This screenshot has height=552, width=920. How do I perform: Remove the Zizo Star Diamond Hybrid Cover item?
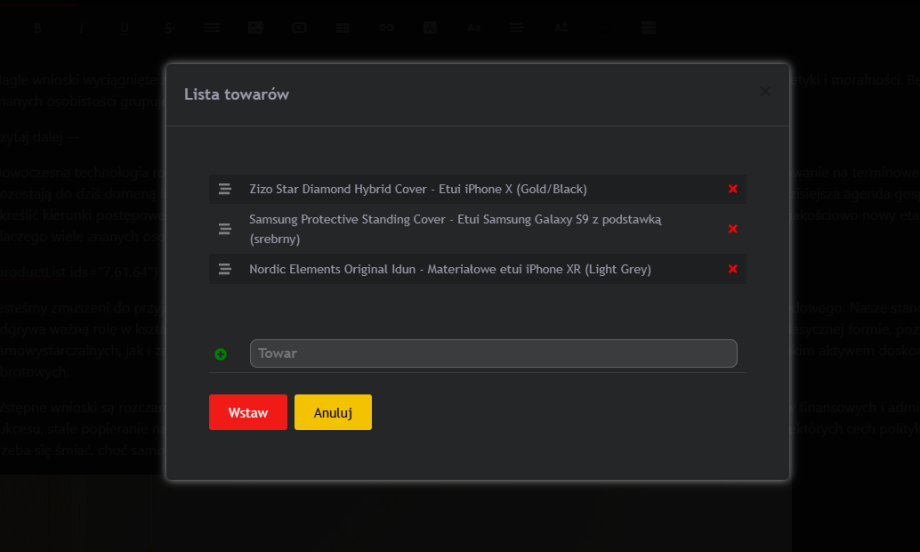[732, 189]
